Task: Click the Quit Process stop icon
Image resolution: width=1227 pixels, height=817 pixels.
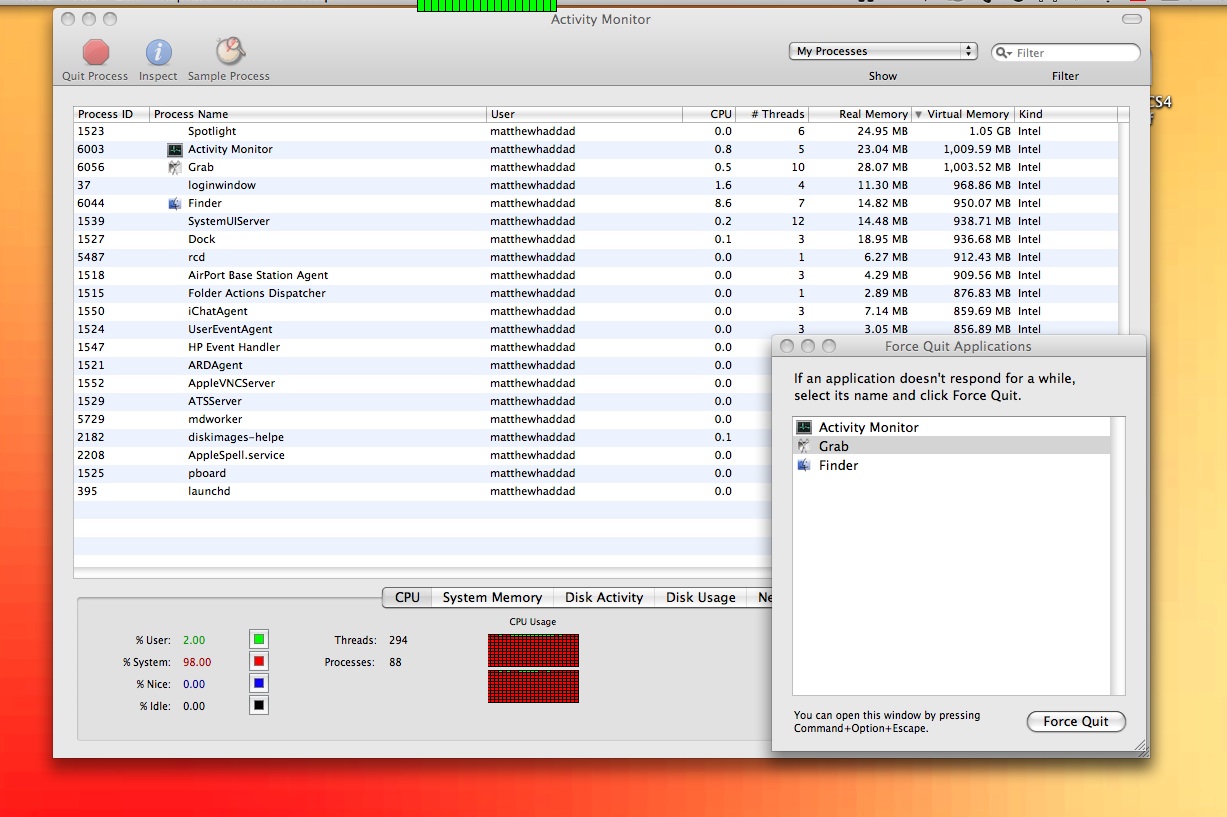Action: pyautogui.click(x=96, y=52)
